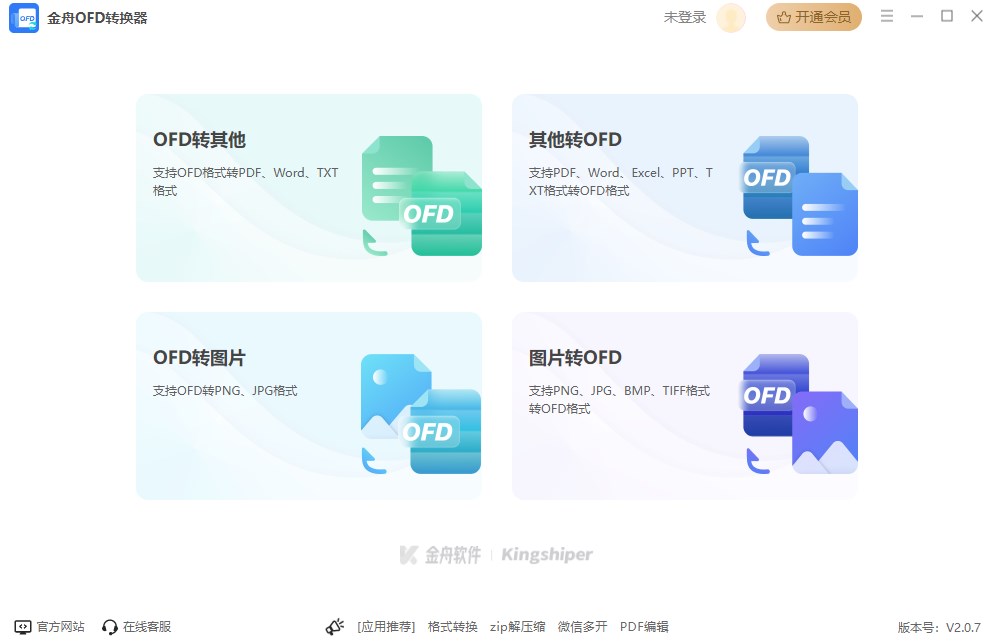Click the image-to-OFD icon in OFD转图片 card
Screen dimensions: 987x643
pyautogui.click(x=421, y=414)
